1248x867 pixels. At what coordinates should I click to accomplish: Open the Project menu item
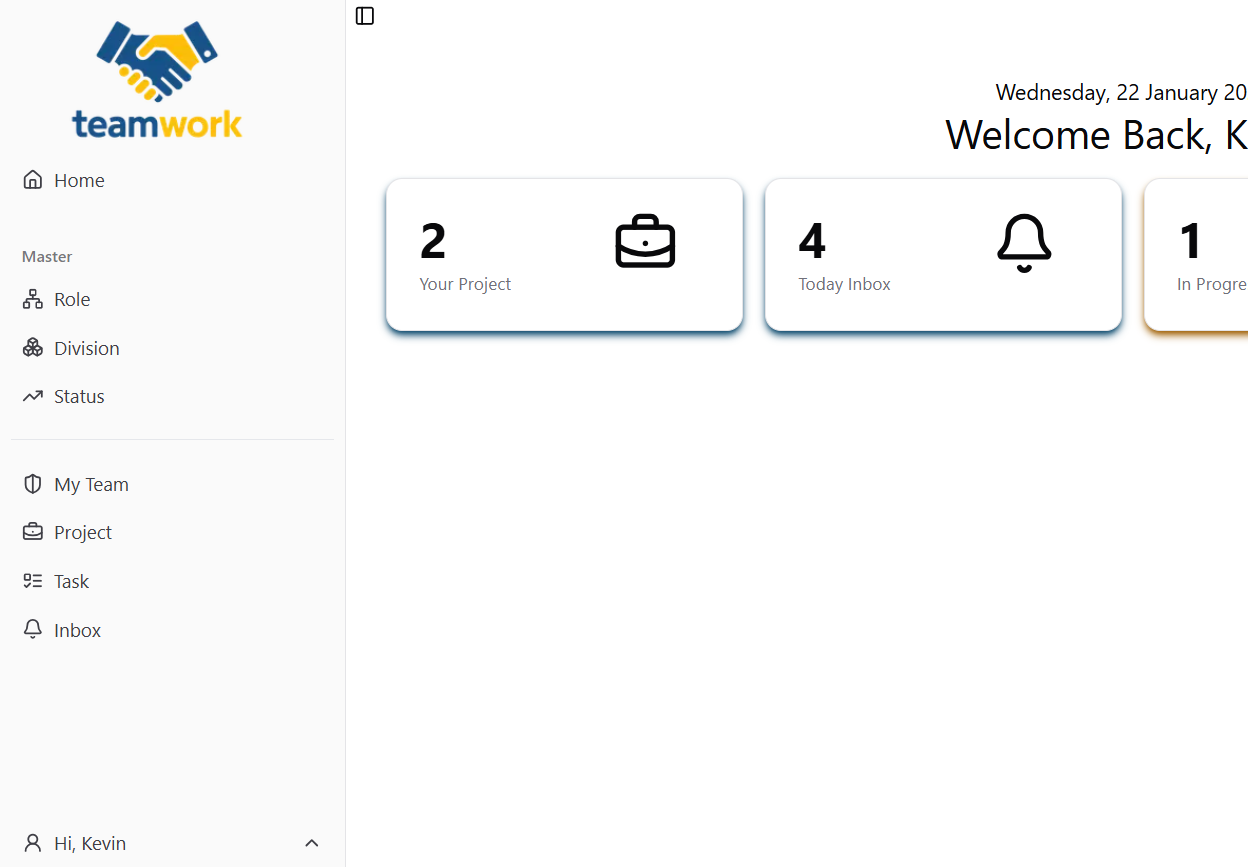pyautogui.click(x=82, y=532)
